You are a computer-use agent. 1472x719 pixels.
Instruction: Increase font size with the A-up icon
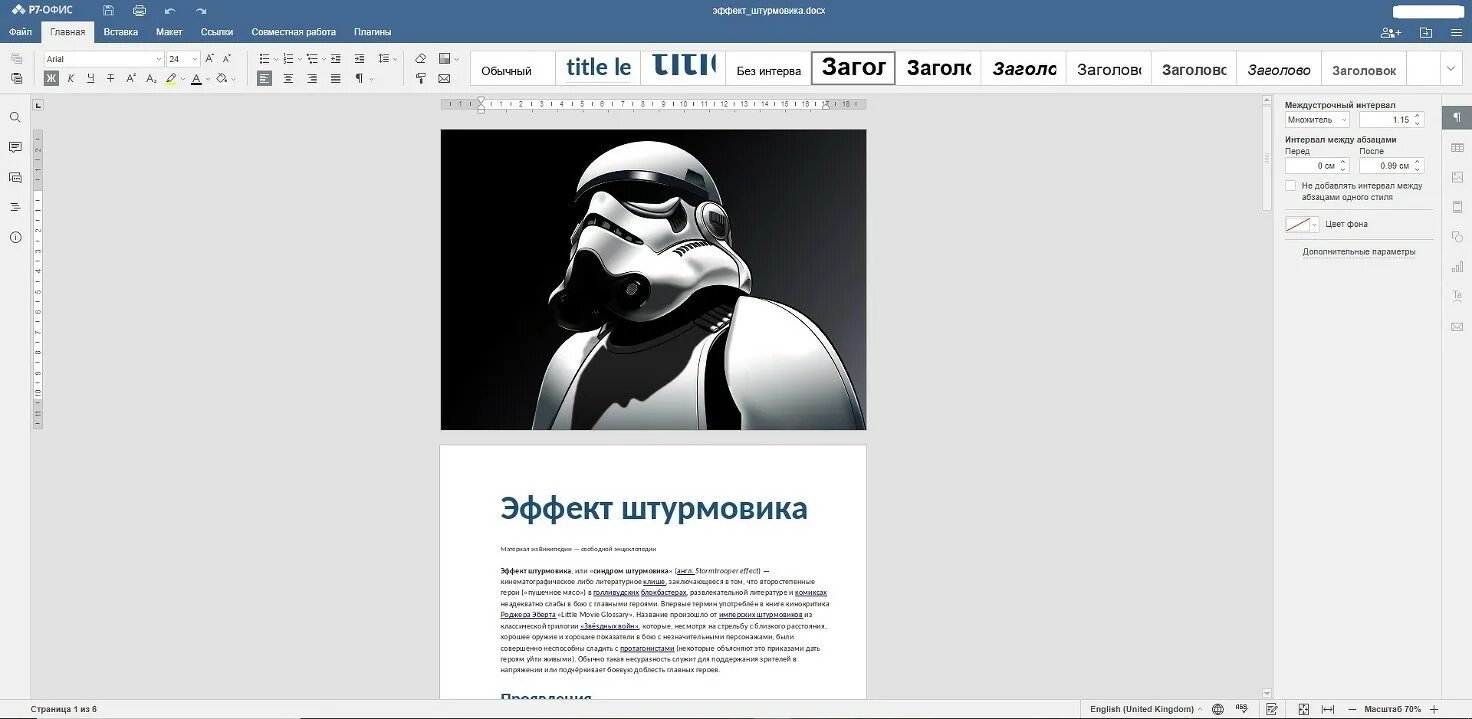pos(210,59)
